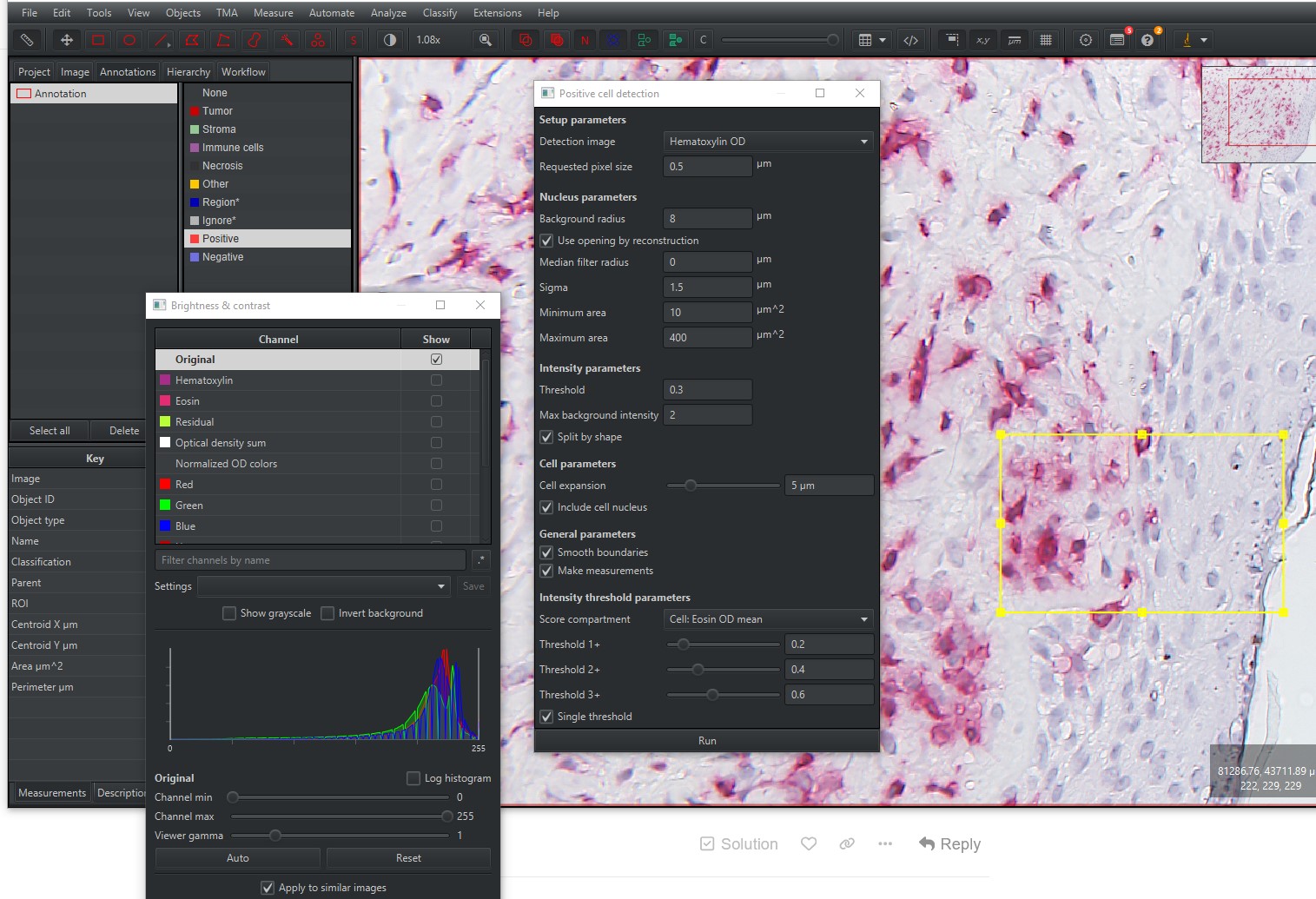Screen dimensions: 1316x899
Task: Click Run in Positive cell detection
Action: pyautogui.click(x=707, y=741)
